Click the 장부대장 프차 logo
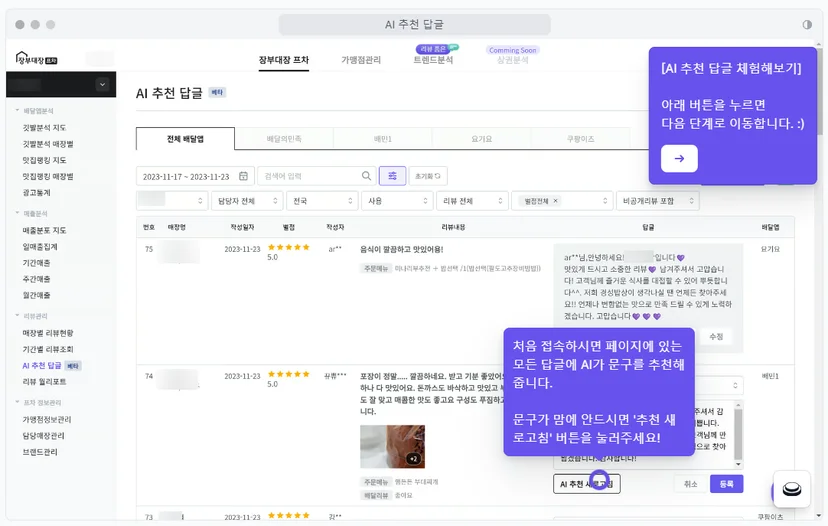This screenshot has height=526, width=828. coord(36,58)
